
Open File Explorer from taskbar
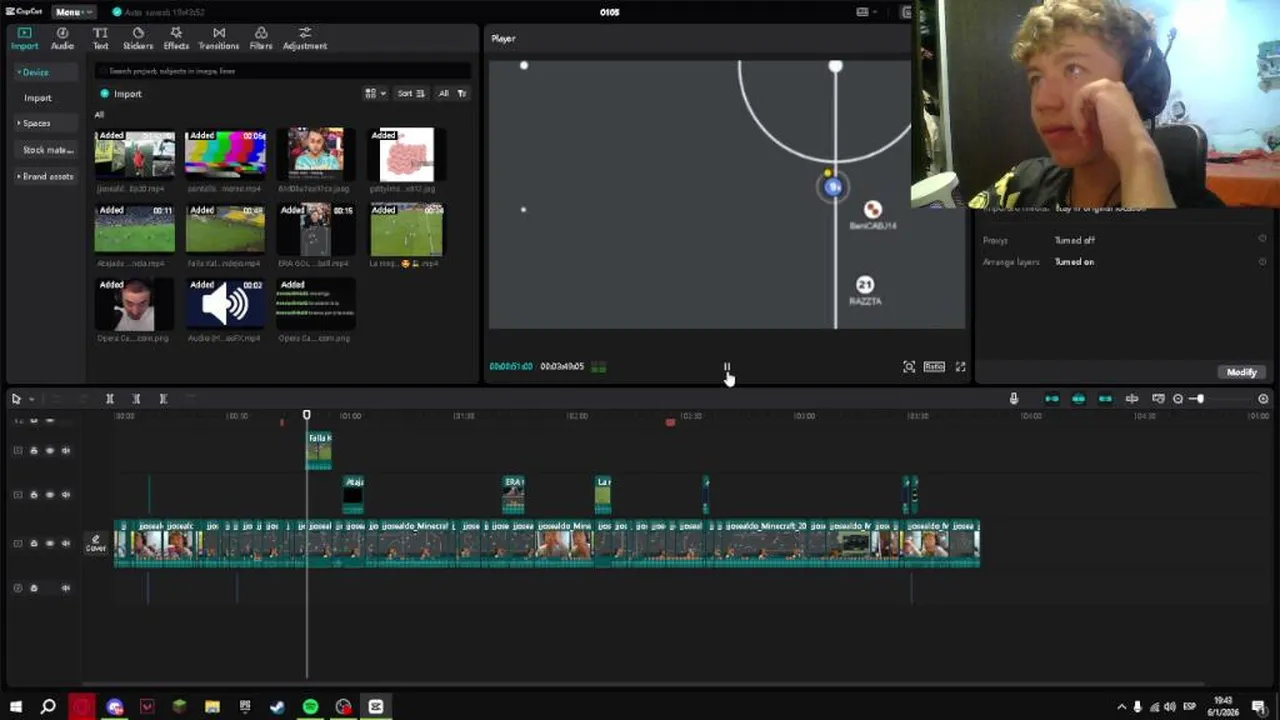[x=212, y=707]
